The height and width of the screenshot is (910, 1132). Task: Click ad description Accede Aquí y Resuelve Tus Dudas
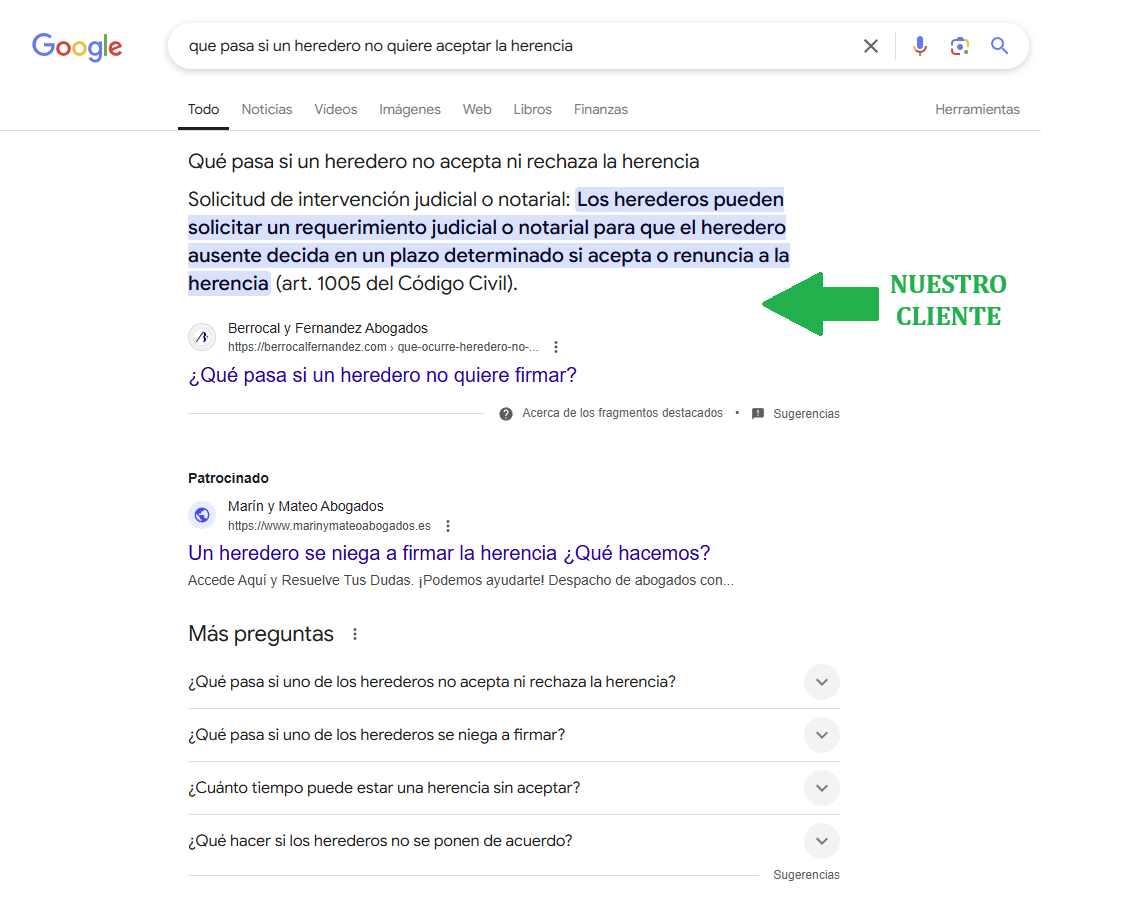[x=461, y=580]
